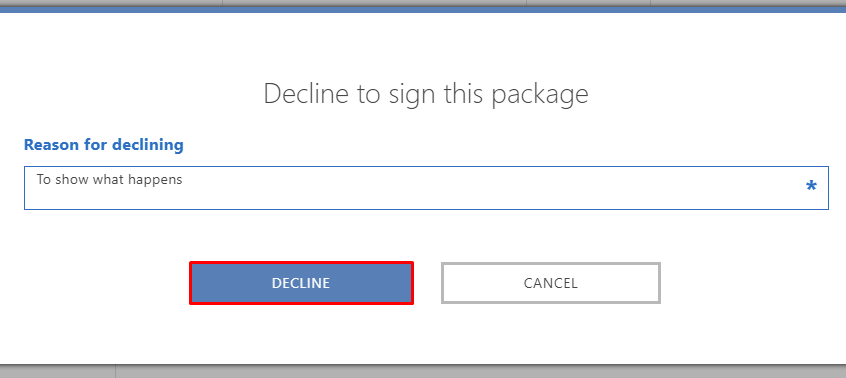
Task: Click the blue header bar above dialog
Action: [x=423, y=10]
